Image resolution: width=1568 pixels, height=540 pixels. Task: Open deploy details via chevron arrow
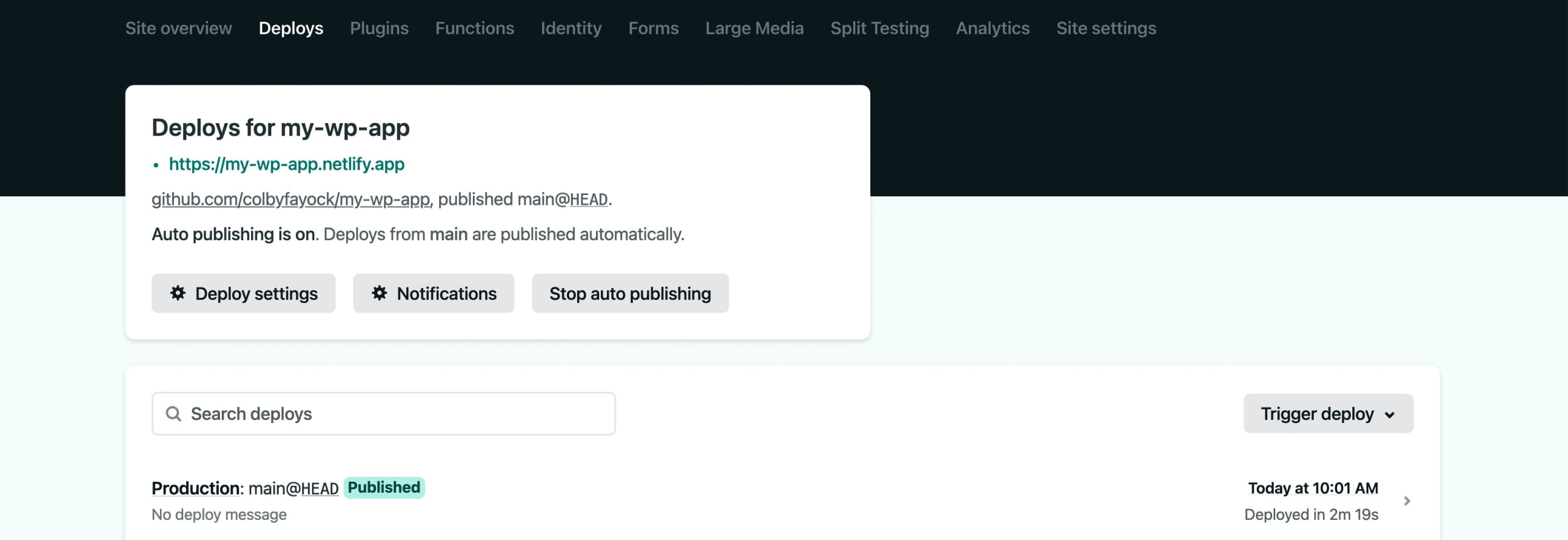pyautogui.click(x=1407, y=501)
